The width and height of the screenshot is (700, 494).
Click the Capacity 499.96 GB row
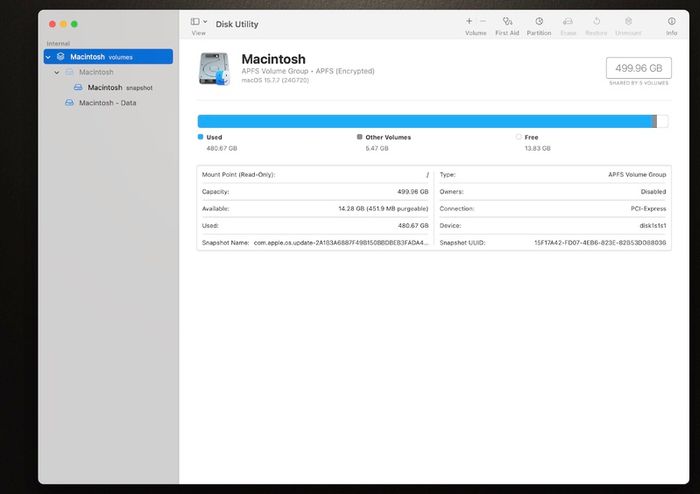[315, 191]
